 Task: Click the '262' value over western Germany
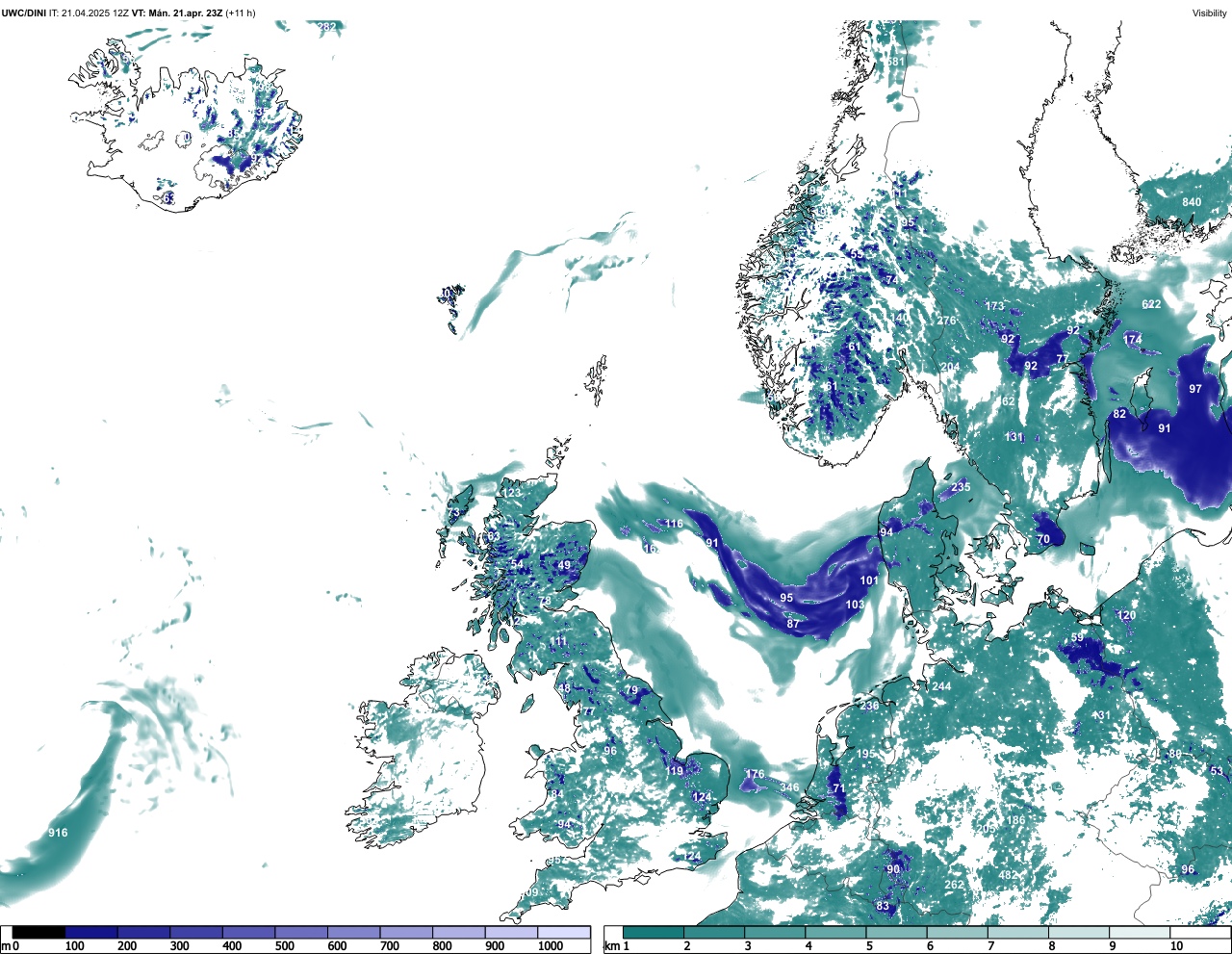(954, 885)
